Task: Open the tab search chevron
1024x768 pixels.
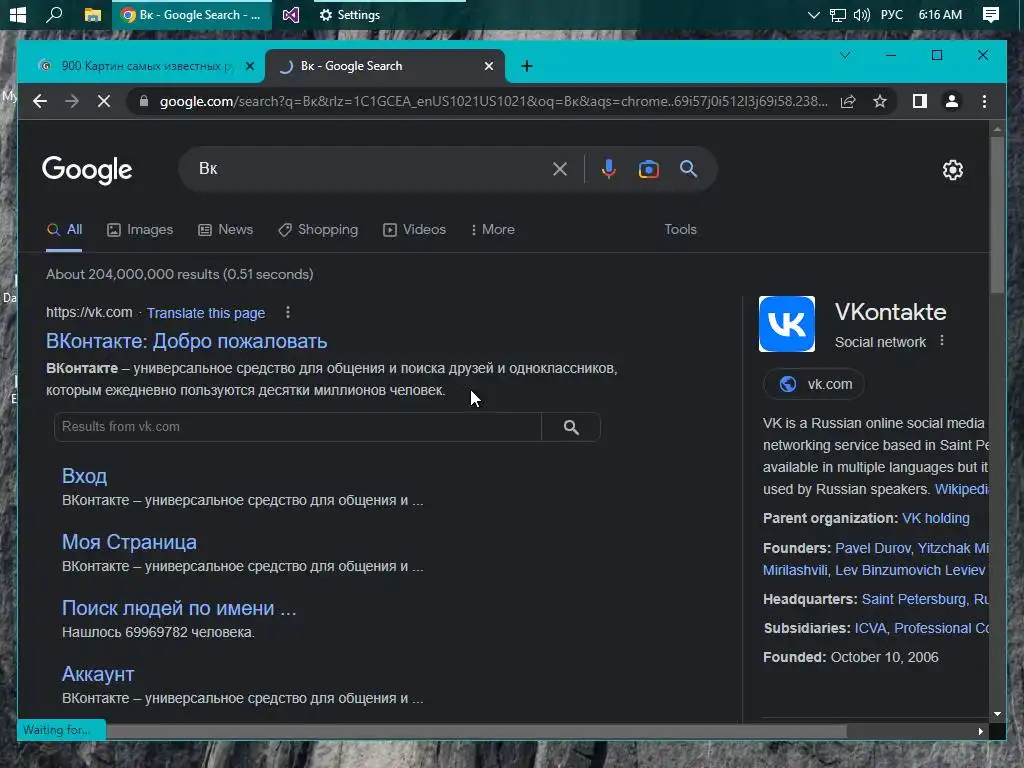Action: click(x=845, y=56)
